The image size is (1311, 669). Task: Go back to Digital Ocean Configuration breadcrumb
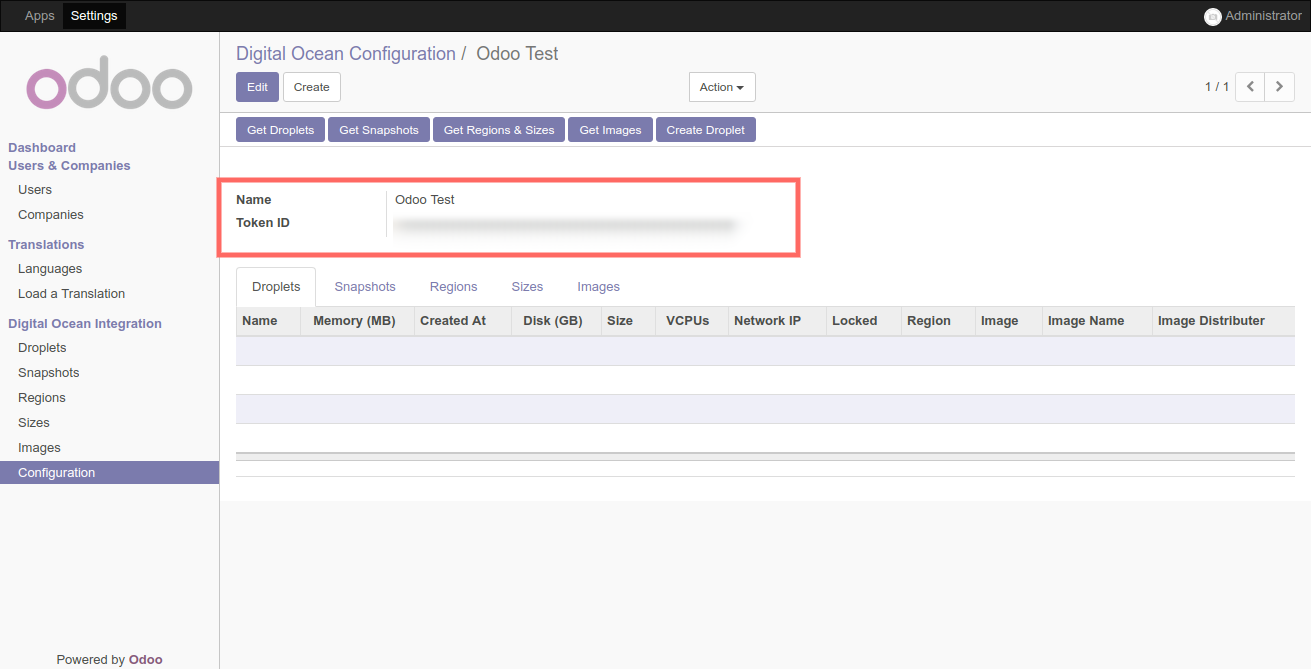pos(346,54)
